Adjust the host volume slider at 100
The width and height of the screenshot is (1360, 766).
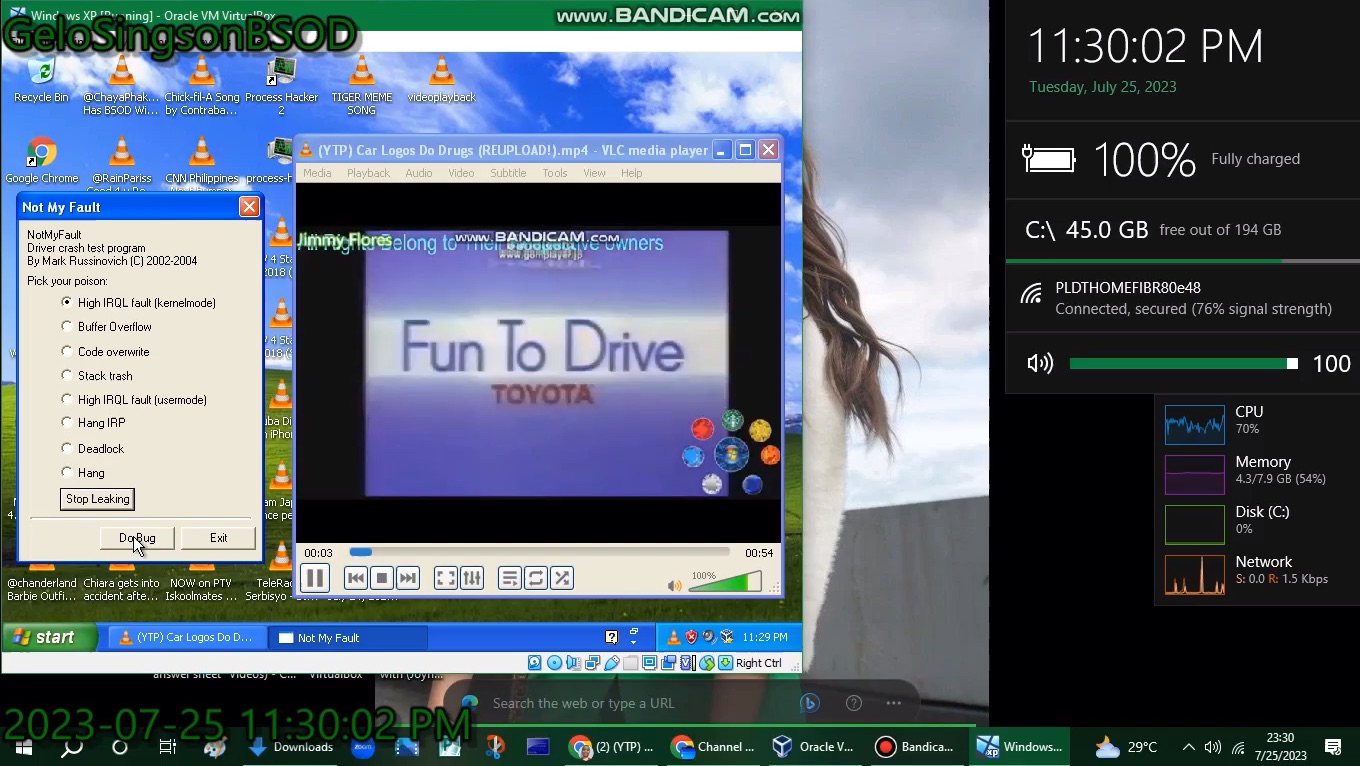1184,364
